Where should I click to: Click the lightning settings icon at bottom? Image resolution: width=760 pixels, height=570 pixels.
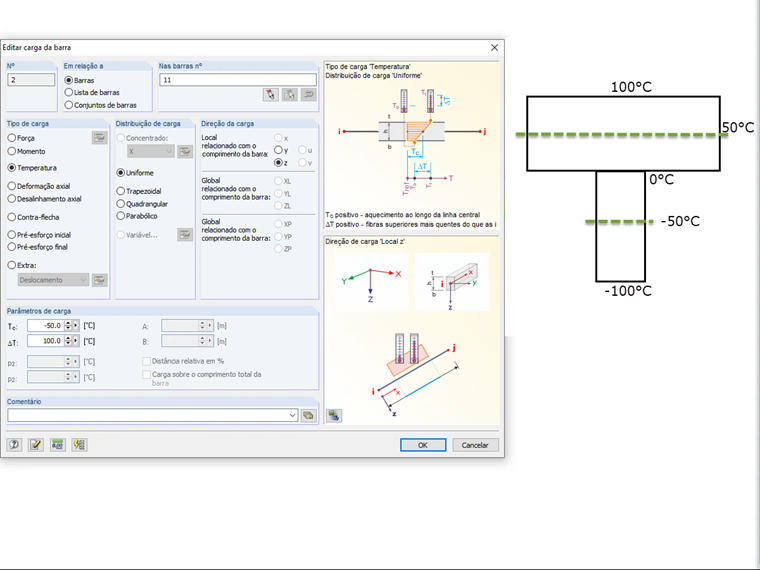pyautogui.click(x=79, y=444)
